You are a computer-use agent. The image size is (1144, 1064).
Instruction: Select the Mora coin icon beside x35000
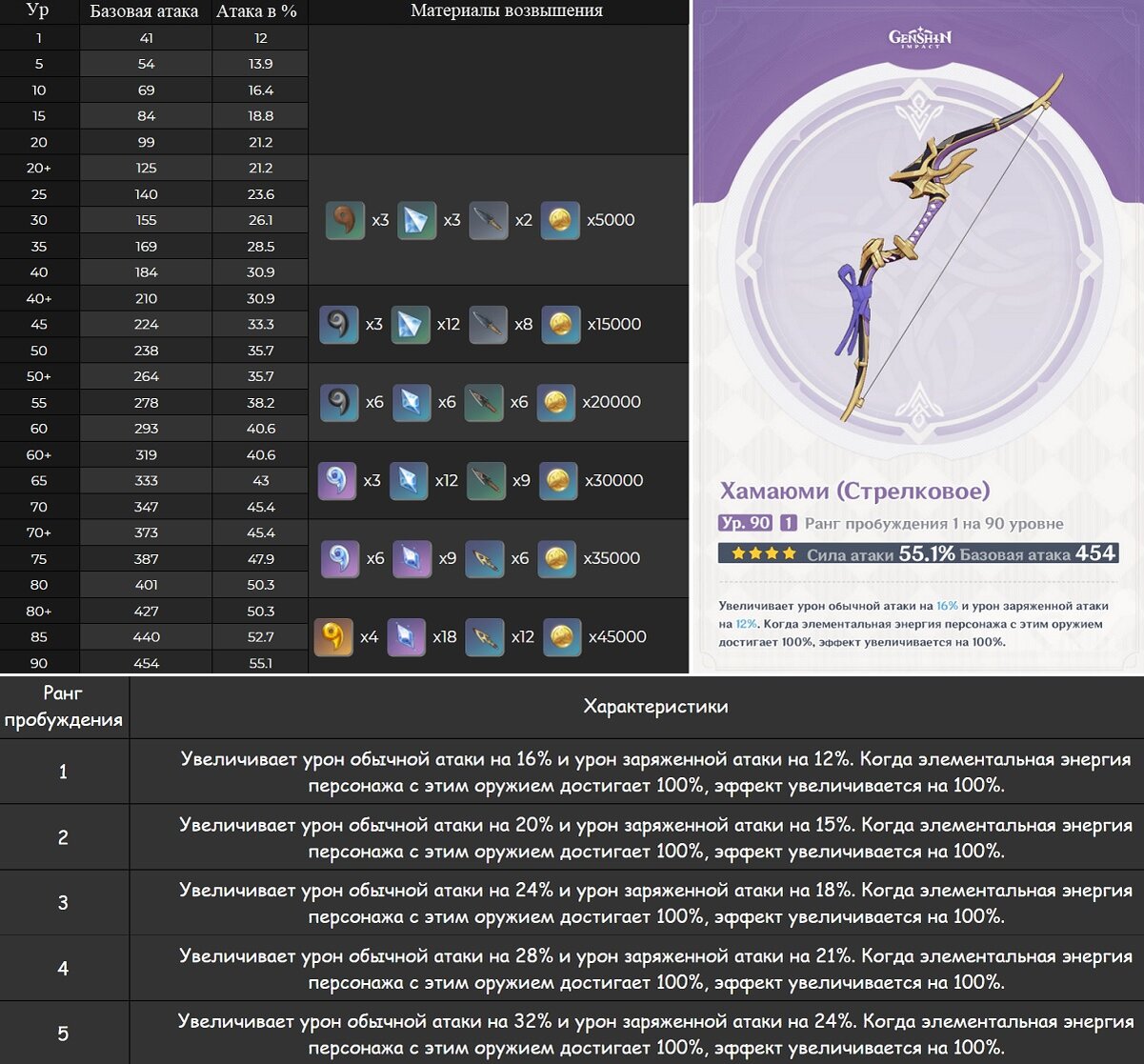(x=556, y=559)
